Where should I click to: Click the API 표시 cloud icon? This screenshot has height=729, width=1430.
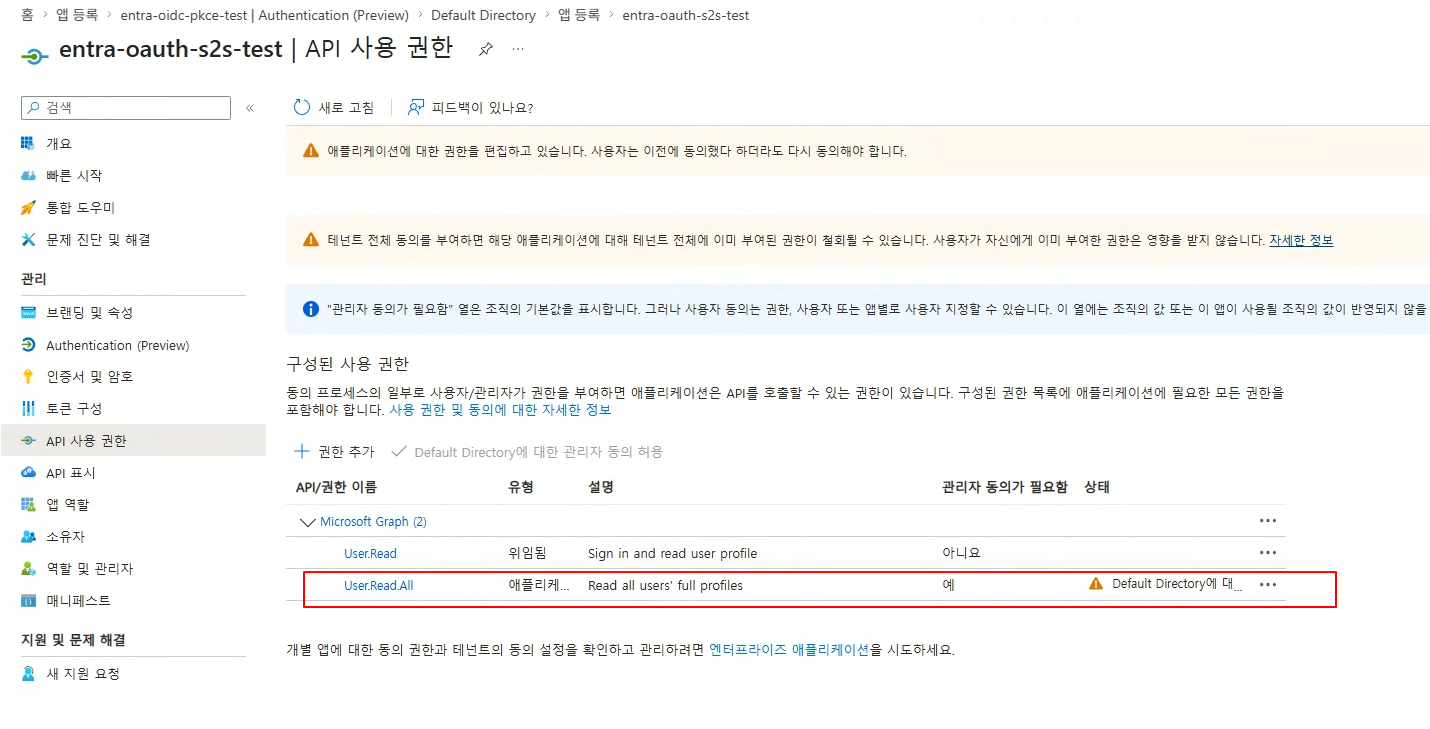click(29, 473)
